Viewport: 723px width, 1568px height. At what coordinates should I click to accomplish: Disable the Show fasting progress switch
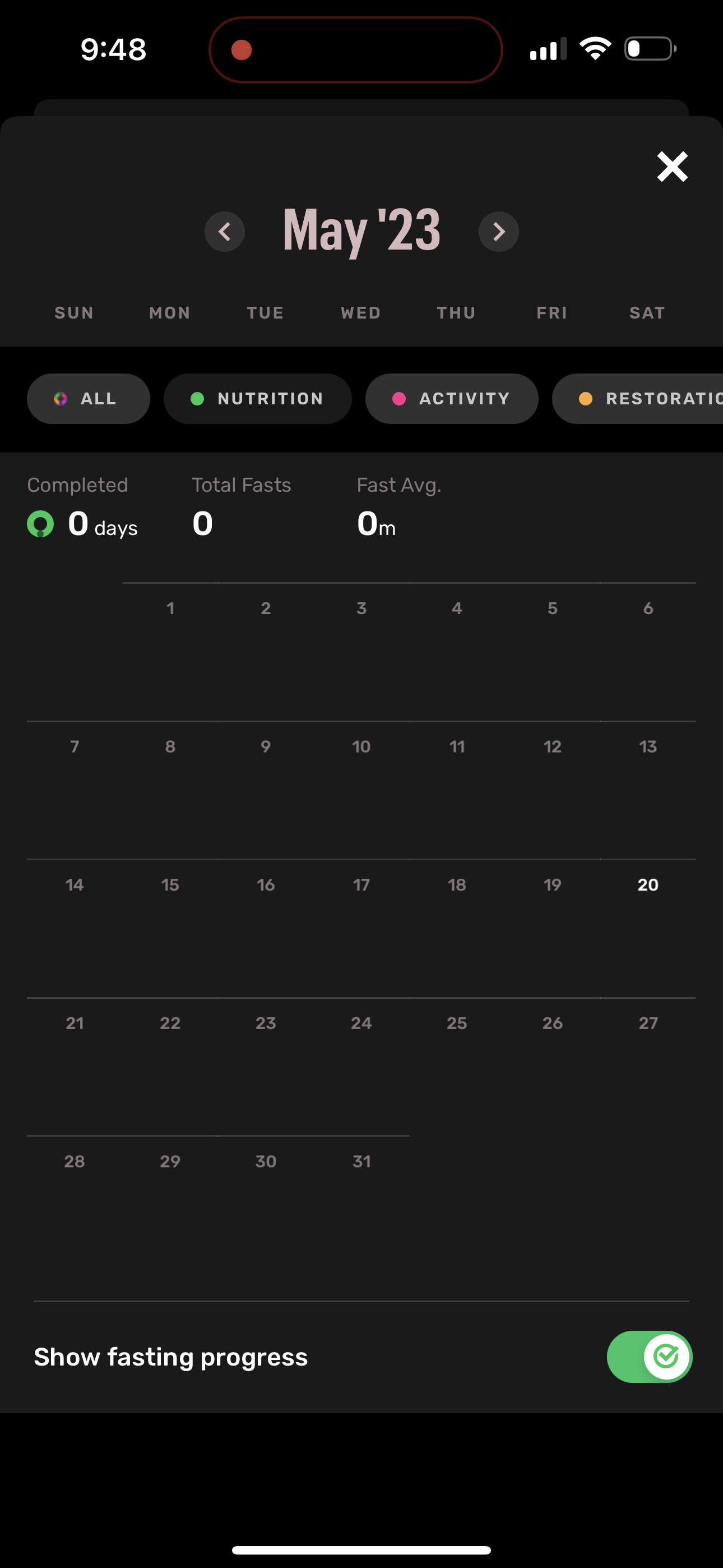tap(649, 1357)
